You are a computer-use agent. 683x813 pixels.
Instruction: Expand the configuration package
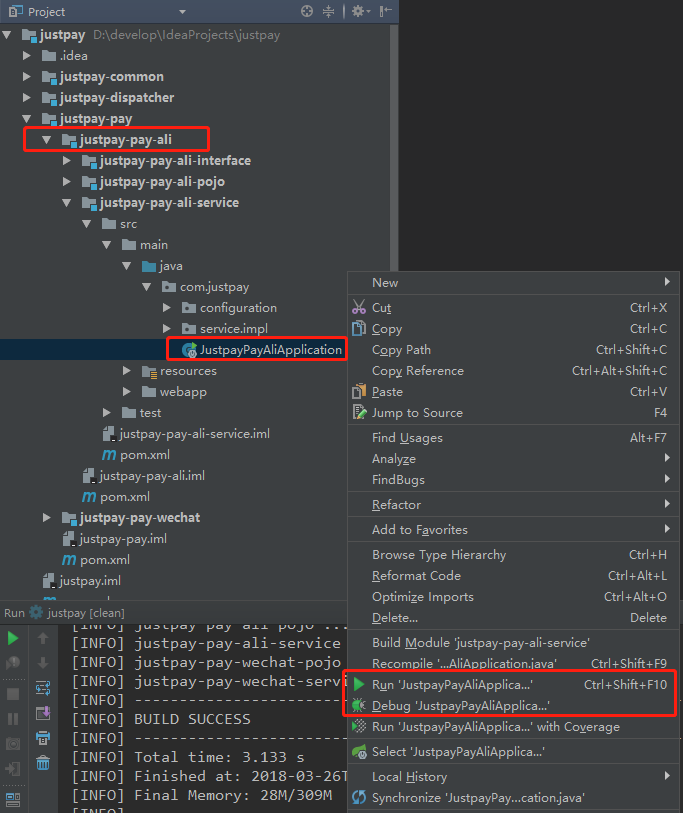[x=166, y=307]
